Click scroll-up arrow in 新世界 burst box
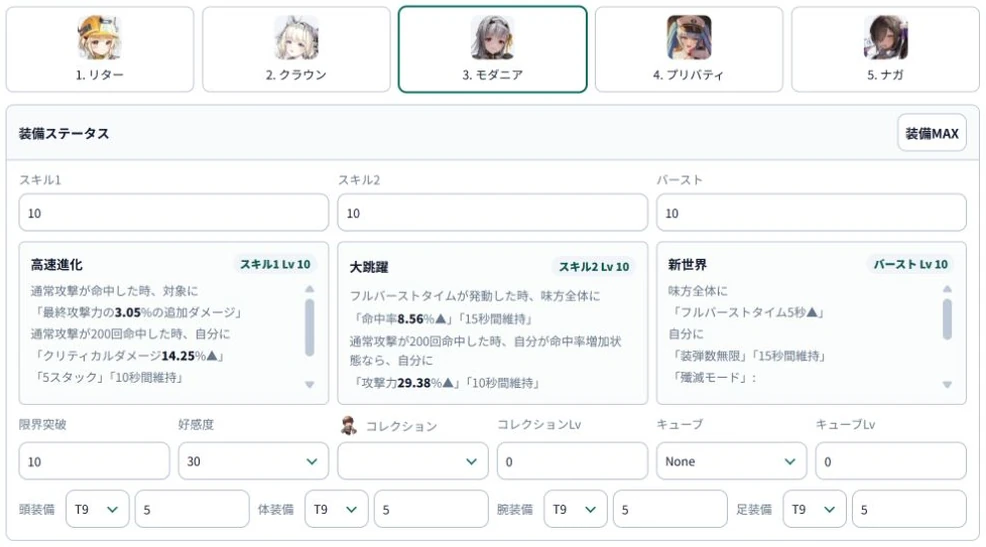 947,289
